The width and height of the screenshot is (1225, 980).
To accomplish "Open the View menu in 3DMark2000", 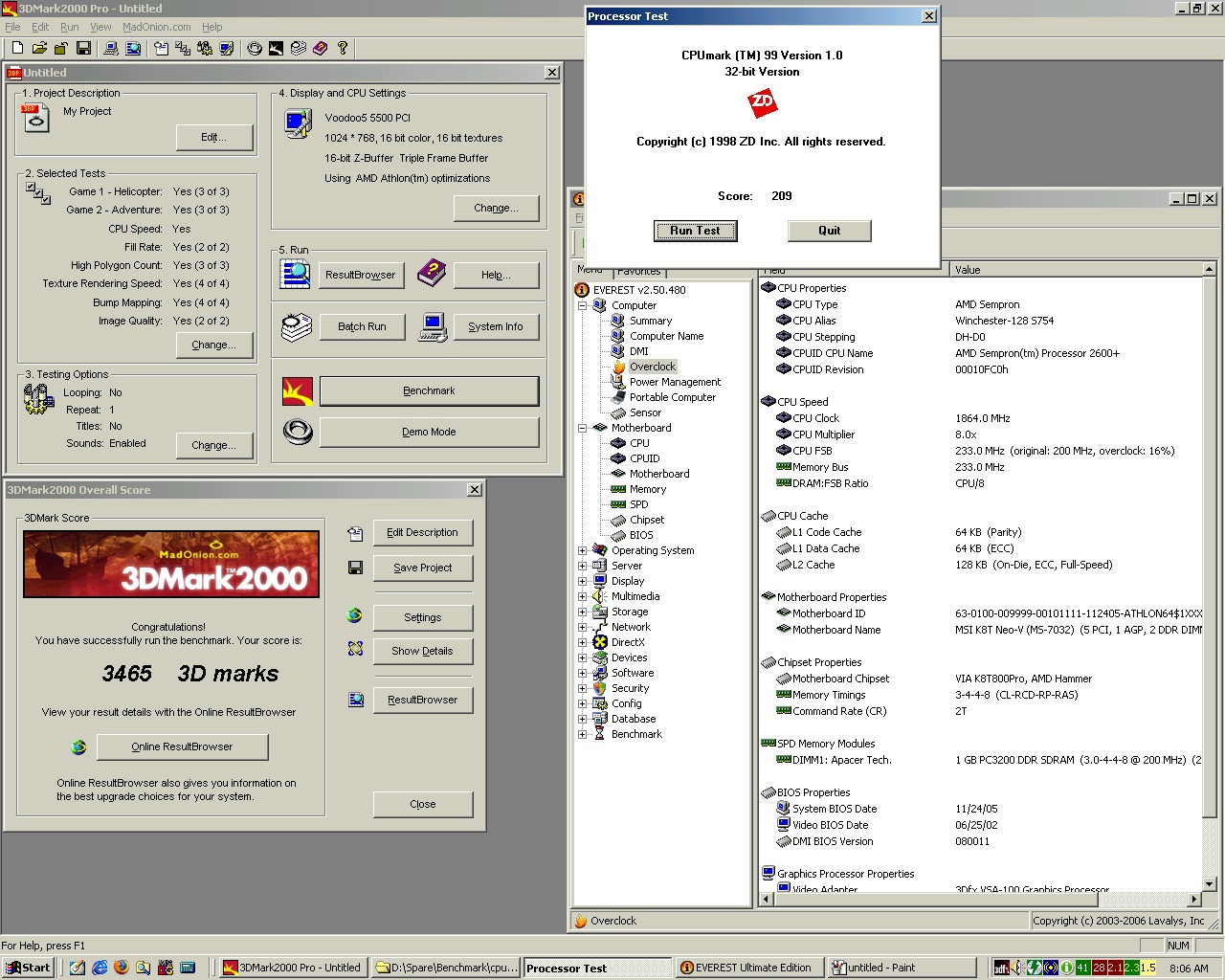I will (100, 27).
